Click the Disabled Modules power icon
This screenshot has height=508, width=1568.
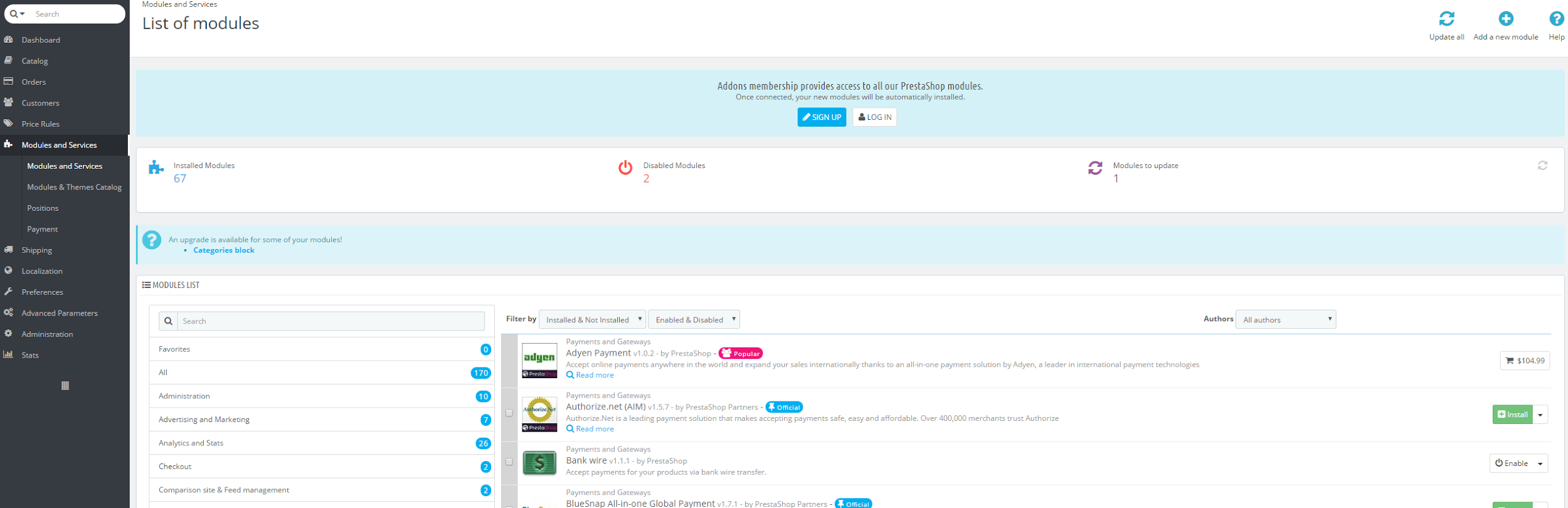tap(625, 167)
